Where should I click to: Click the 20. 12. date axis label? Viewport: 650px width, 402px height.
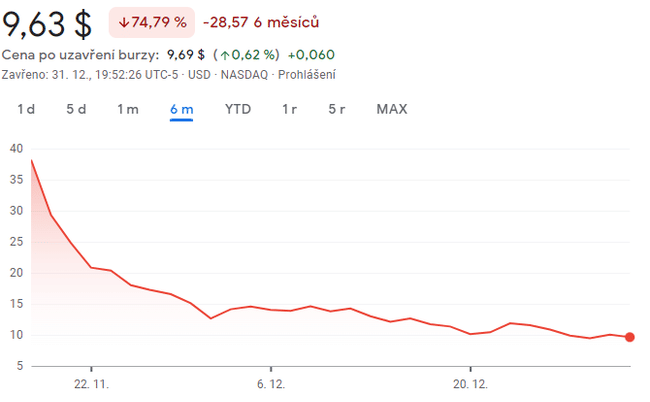point(470,382)
